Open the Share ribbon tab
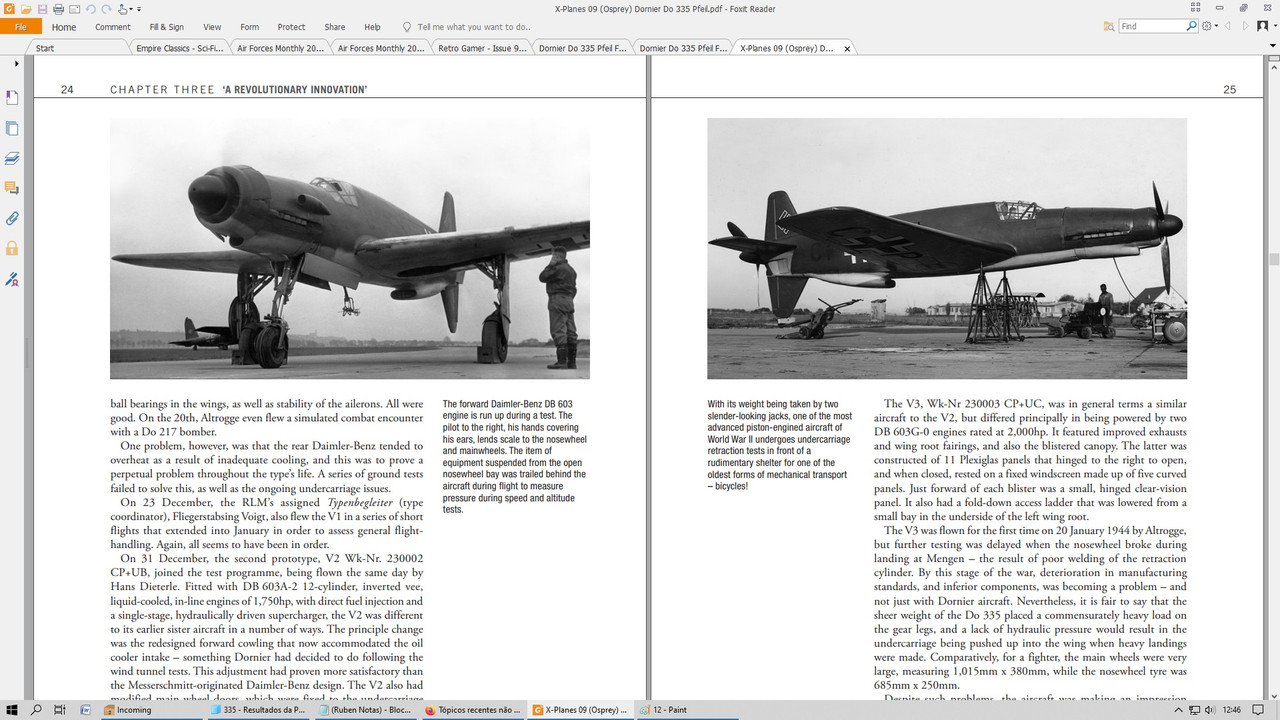Viewport: 1280px width, 720px height. pyautogui.click(x=335, y=27)
